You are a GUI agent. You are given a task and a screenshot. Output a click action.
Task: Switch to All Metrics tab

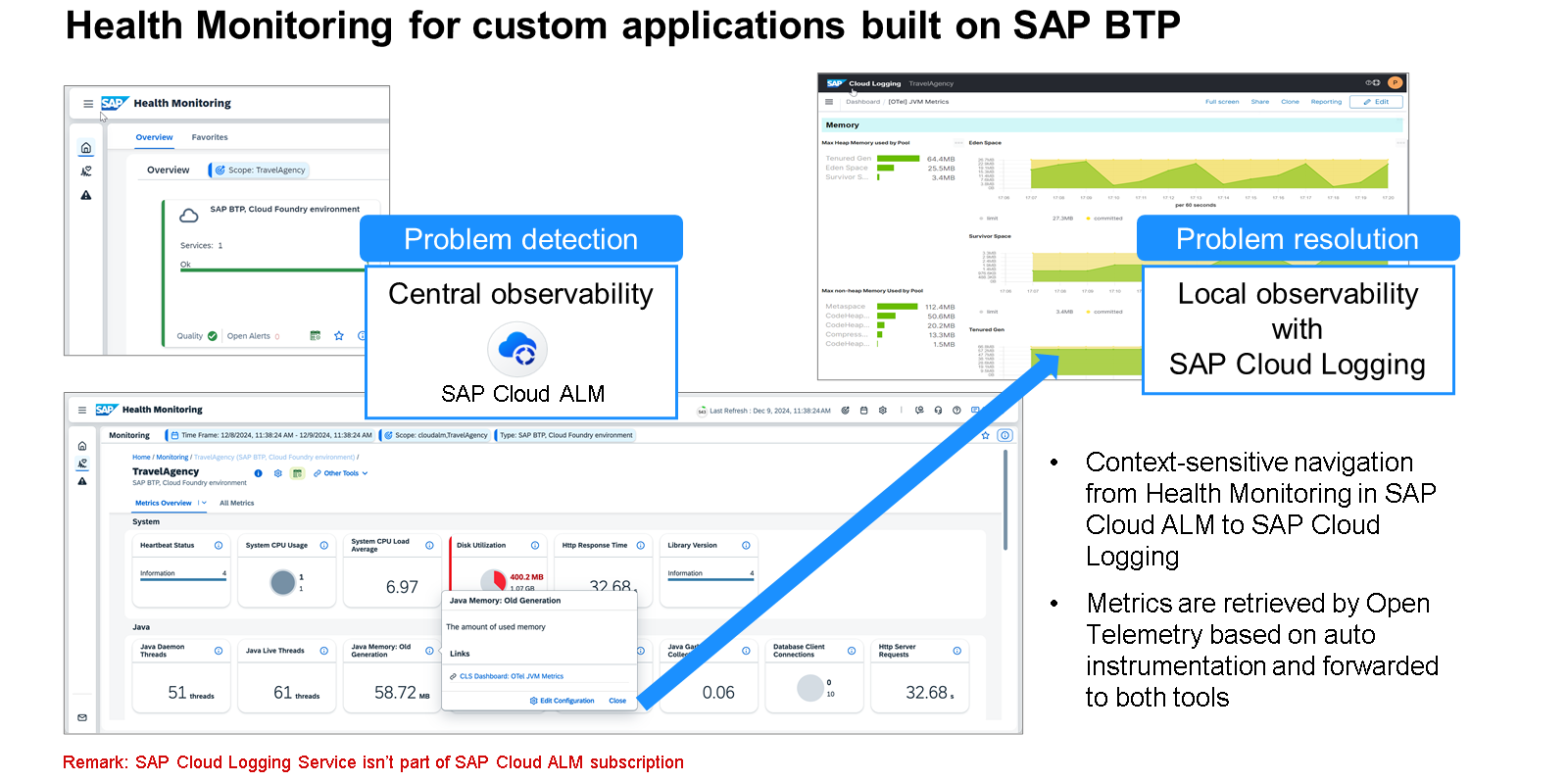pyautogui.click(x=236, y=503)
